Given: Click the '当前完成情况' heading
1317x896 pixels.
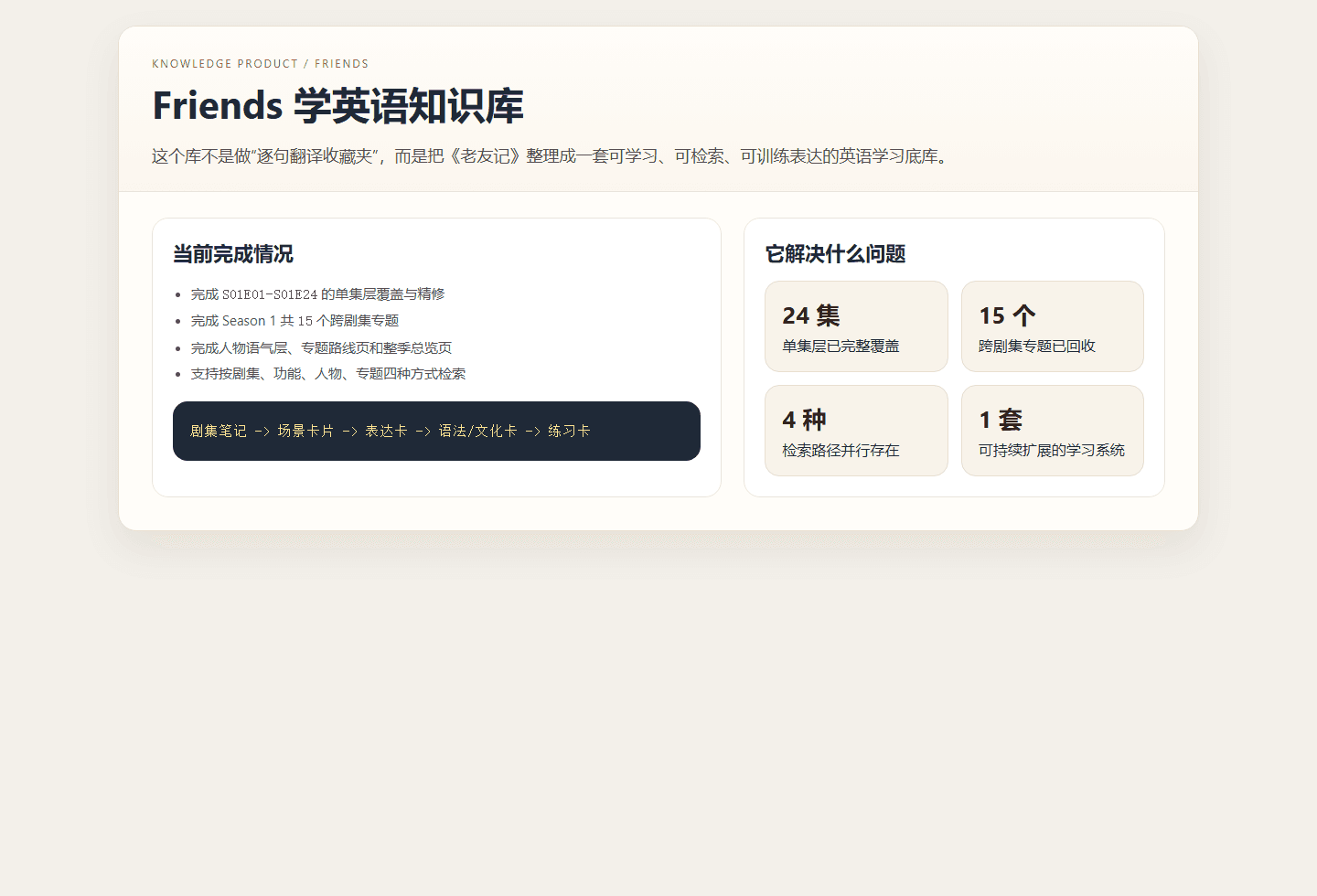Looking at the screenshot, I should (x=233, y=254).
